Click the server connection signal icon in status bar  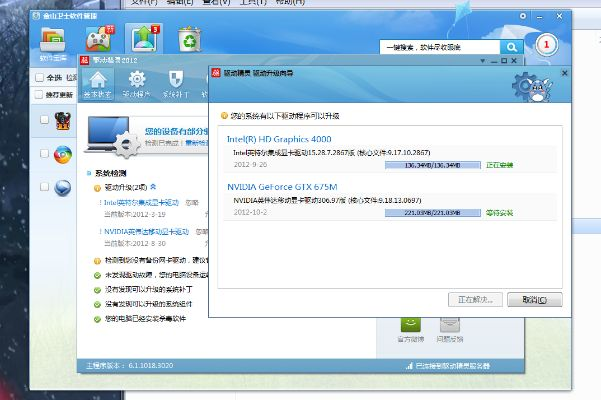coord(409,366)
